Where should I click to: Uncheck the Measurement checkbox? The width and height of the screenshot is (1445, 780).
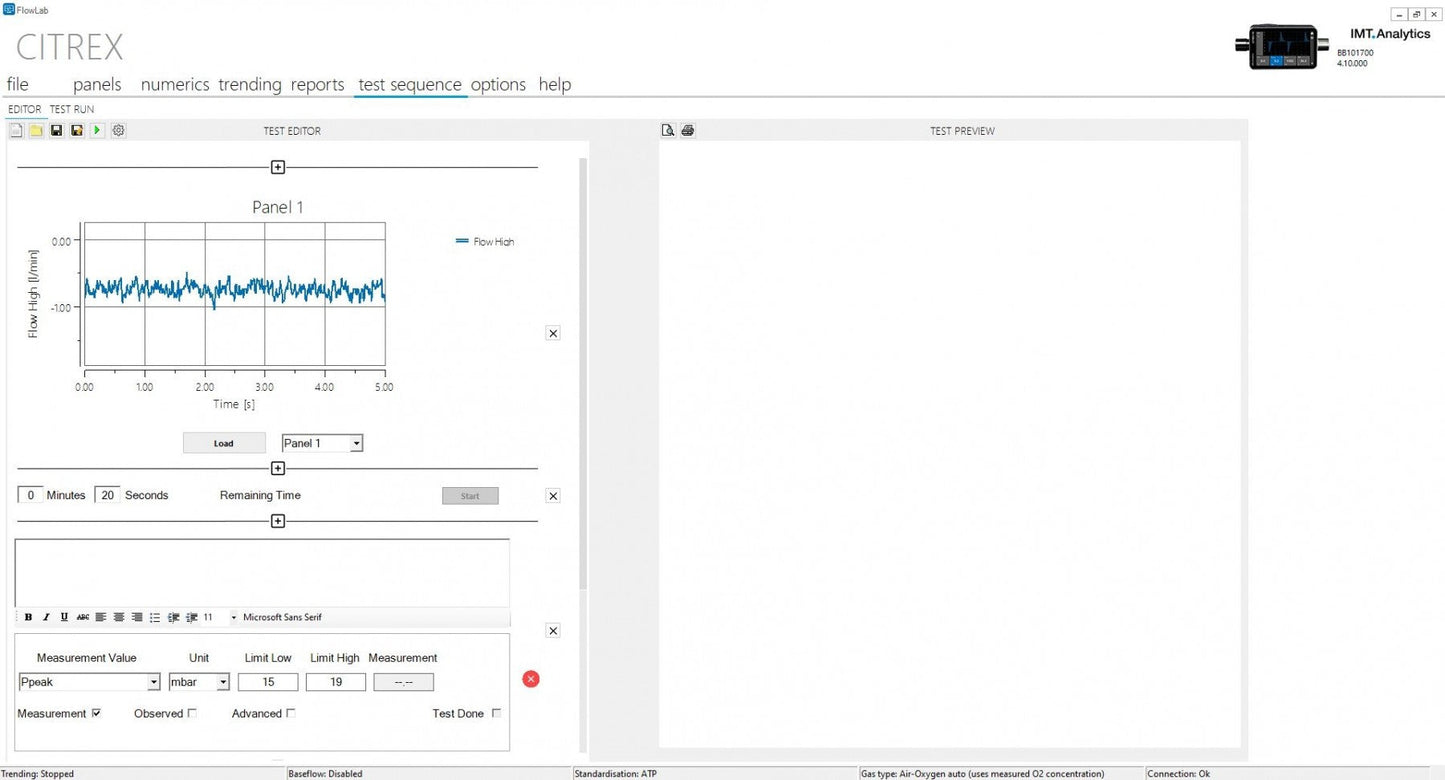pyautogui.click(x=96, y=712)
